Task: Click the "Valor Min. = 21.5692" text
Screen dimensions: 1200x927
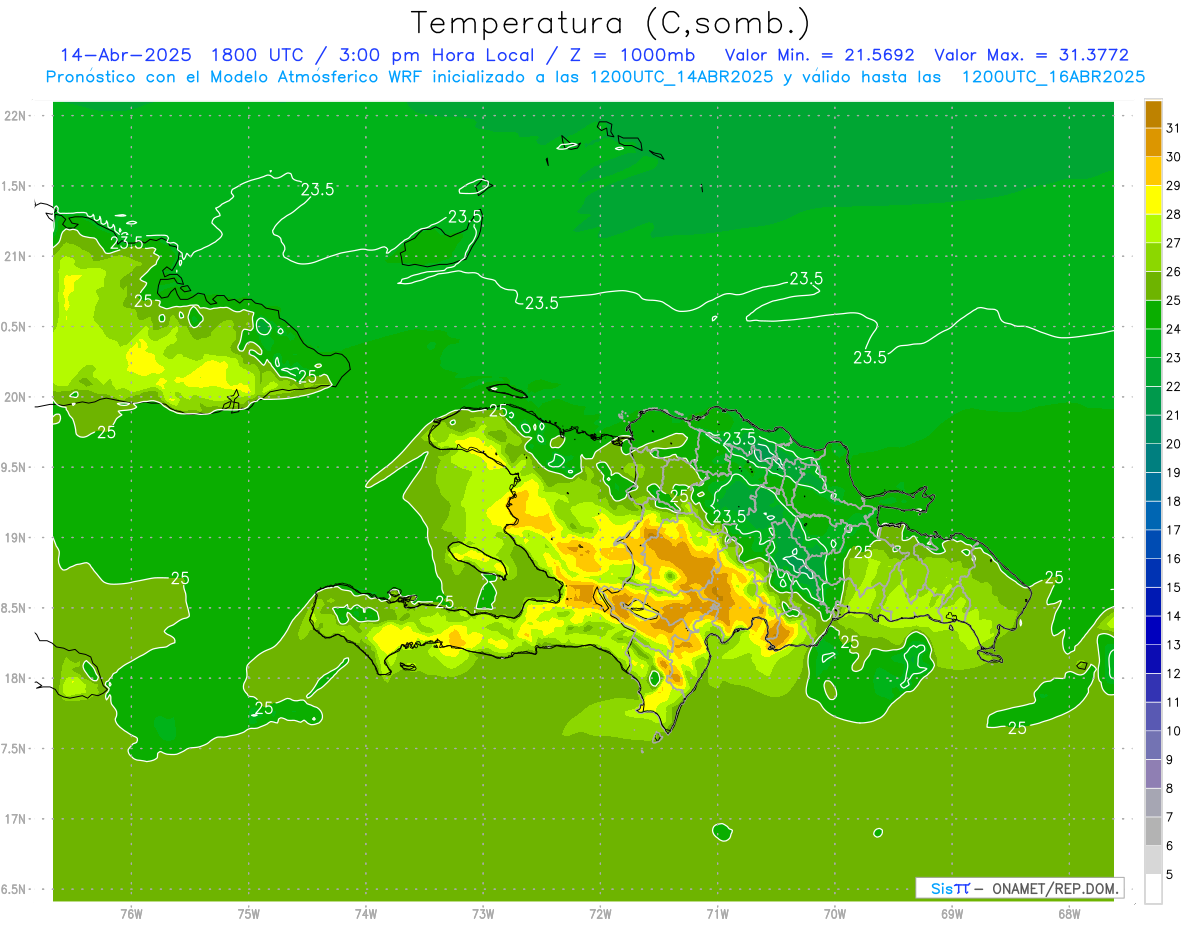Action: (x=819, y=55)
